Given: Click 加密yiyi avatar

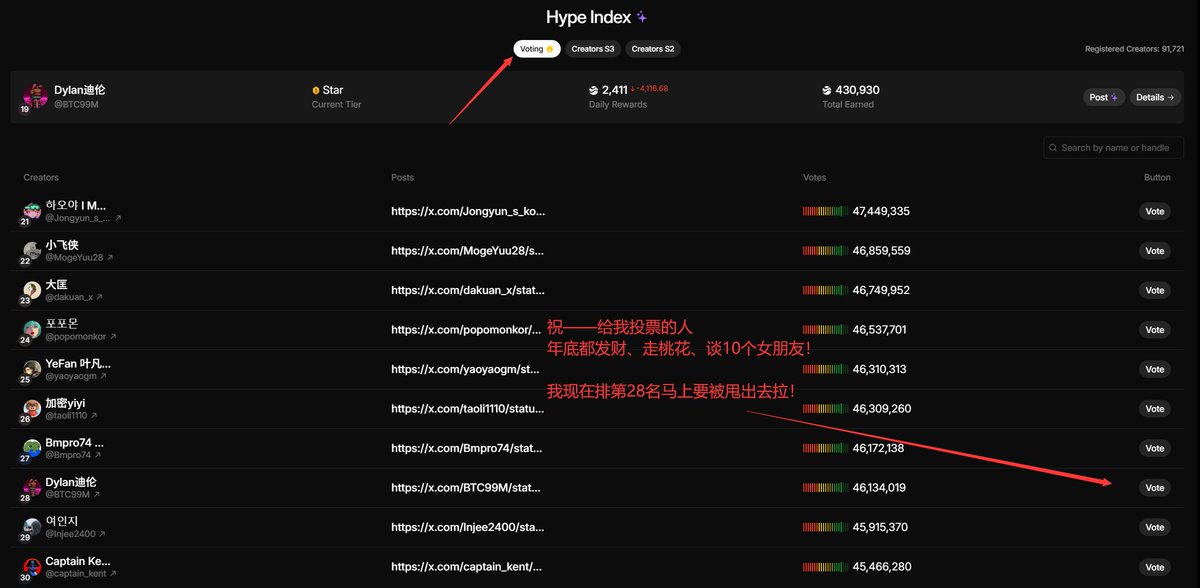Looking at the screenshot, I should click(32, 409).
